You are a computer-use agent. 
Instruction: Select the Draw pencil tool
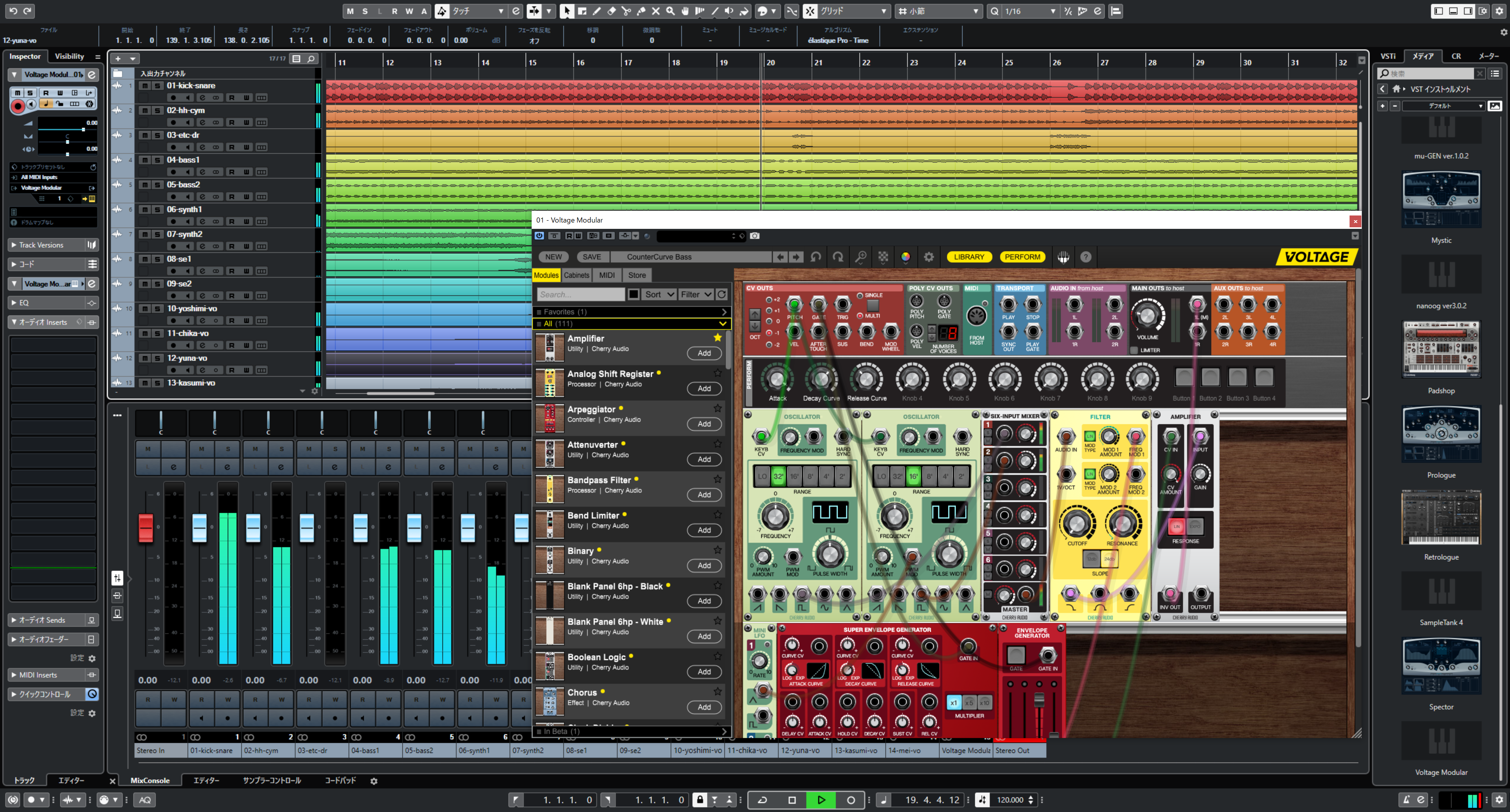click(597, 11)
